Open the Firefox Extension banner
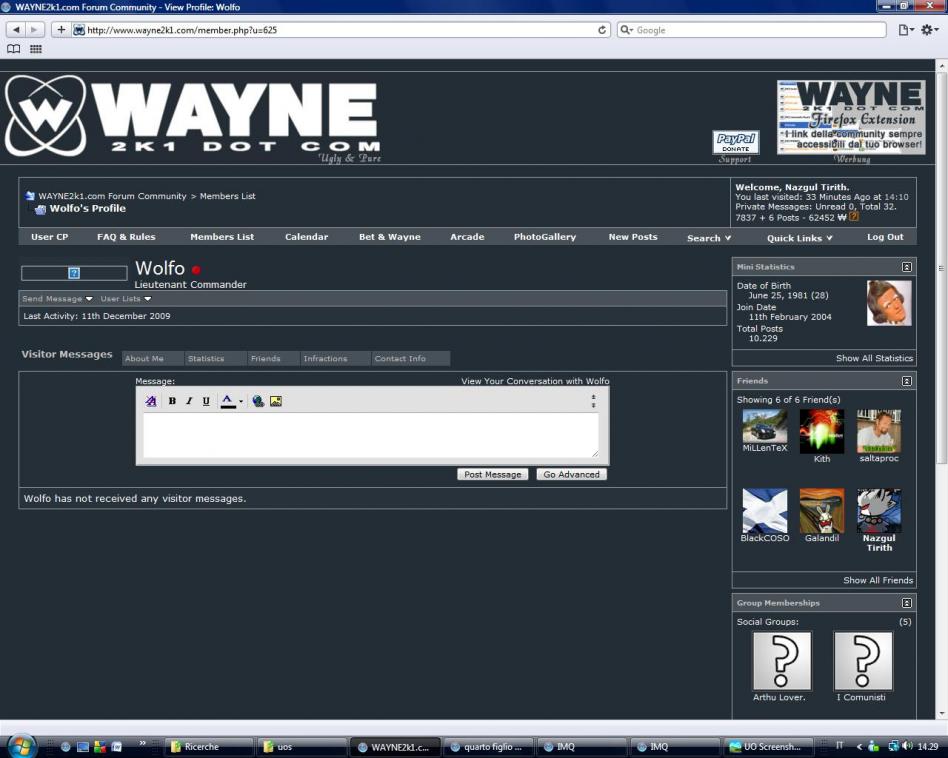This screenshot has width=948, height=758. click(851, 117)
